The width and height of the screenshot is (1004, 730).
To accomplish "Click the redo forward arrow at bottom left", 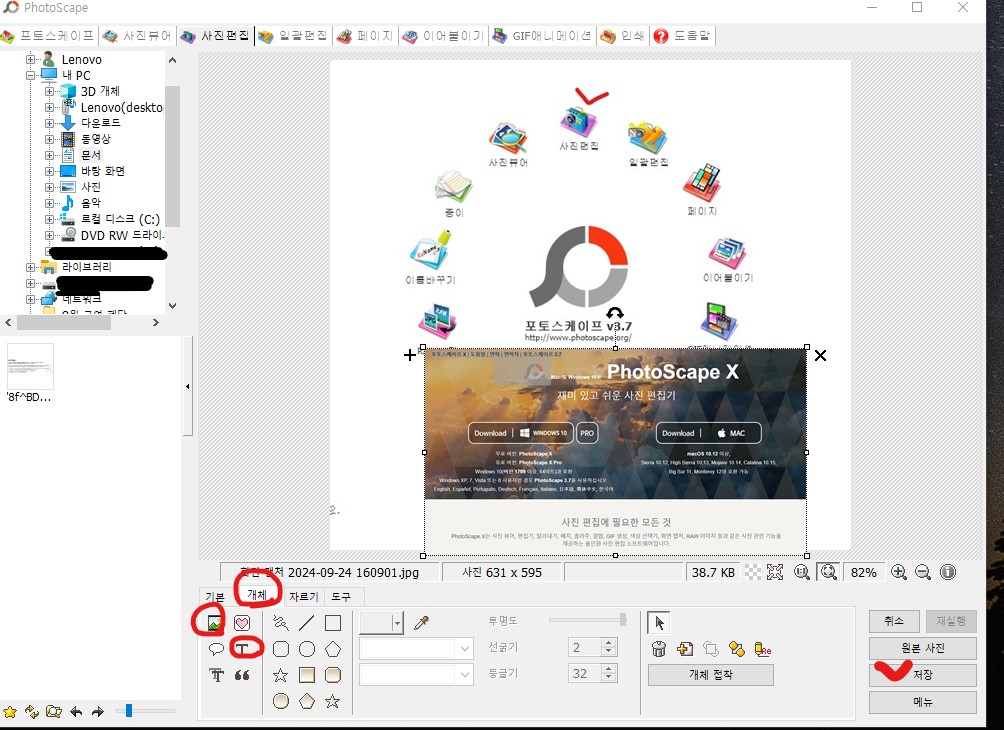I will click(x=97, y=711).
